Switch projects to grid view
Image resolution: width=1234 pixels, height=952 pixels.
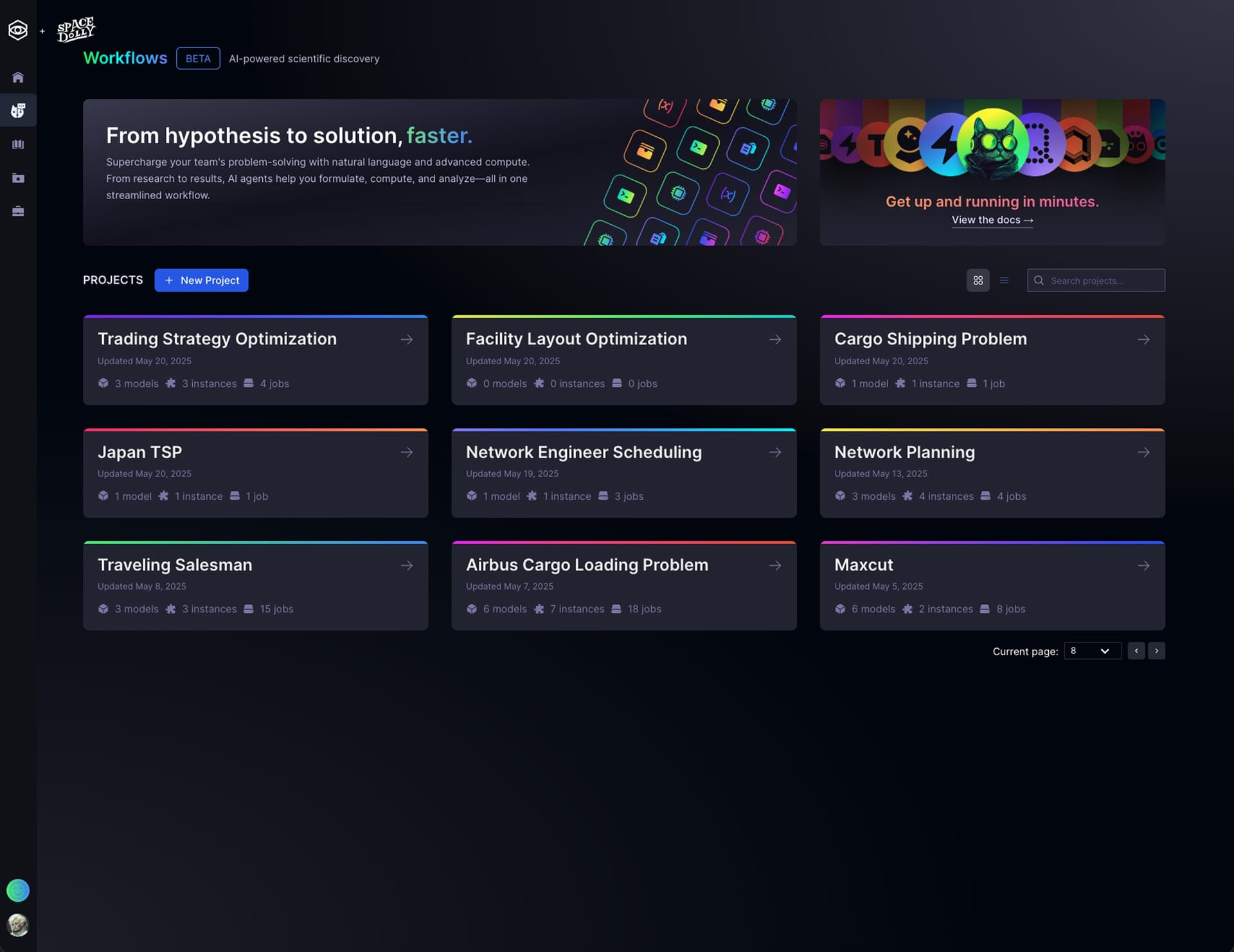pos(978,280)
